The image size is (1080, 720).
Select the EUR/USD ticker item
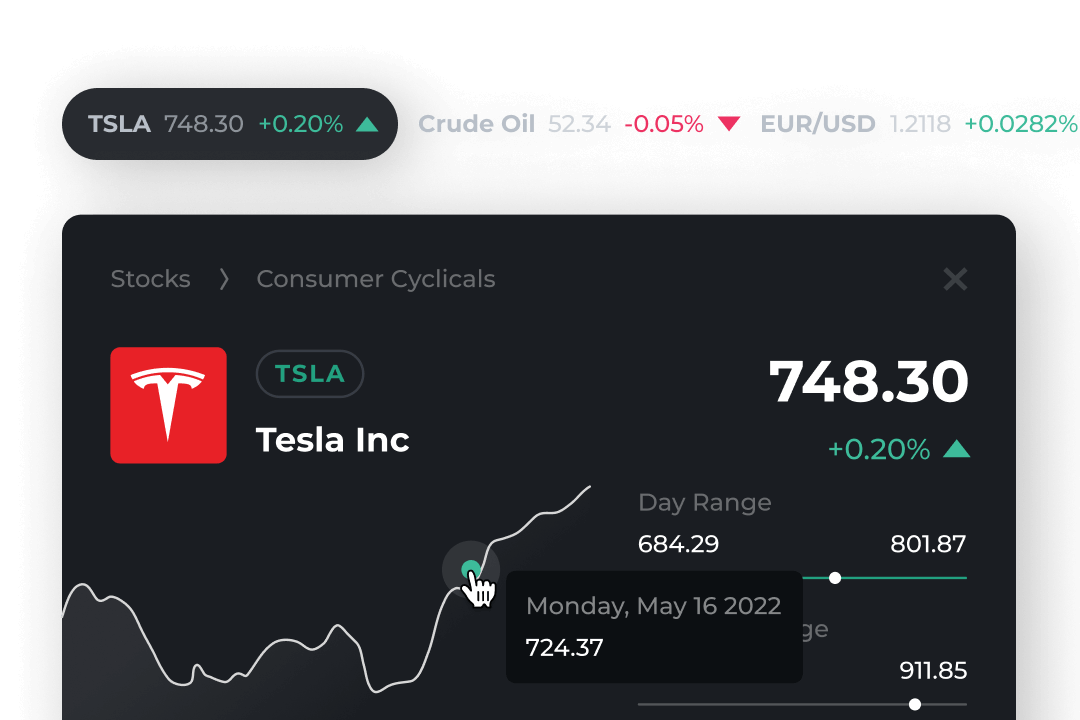919,124
